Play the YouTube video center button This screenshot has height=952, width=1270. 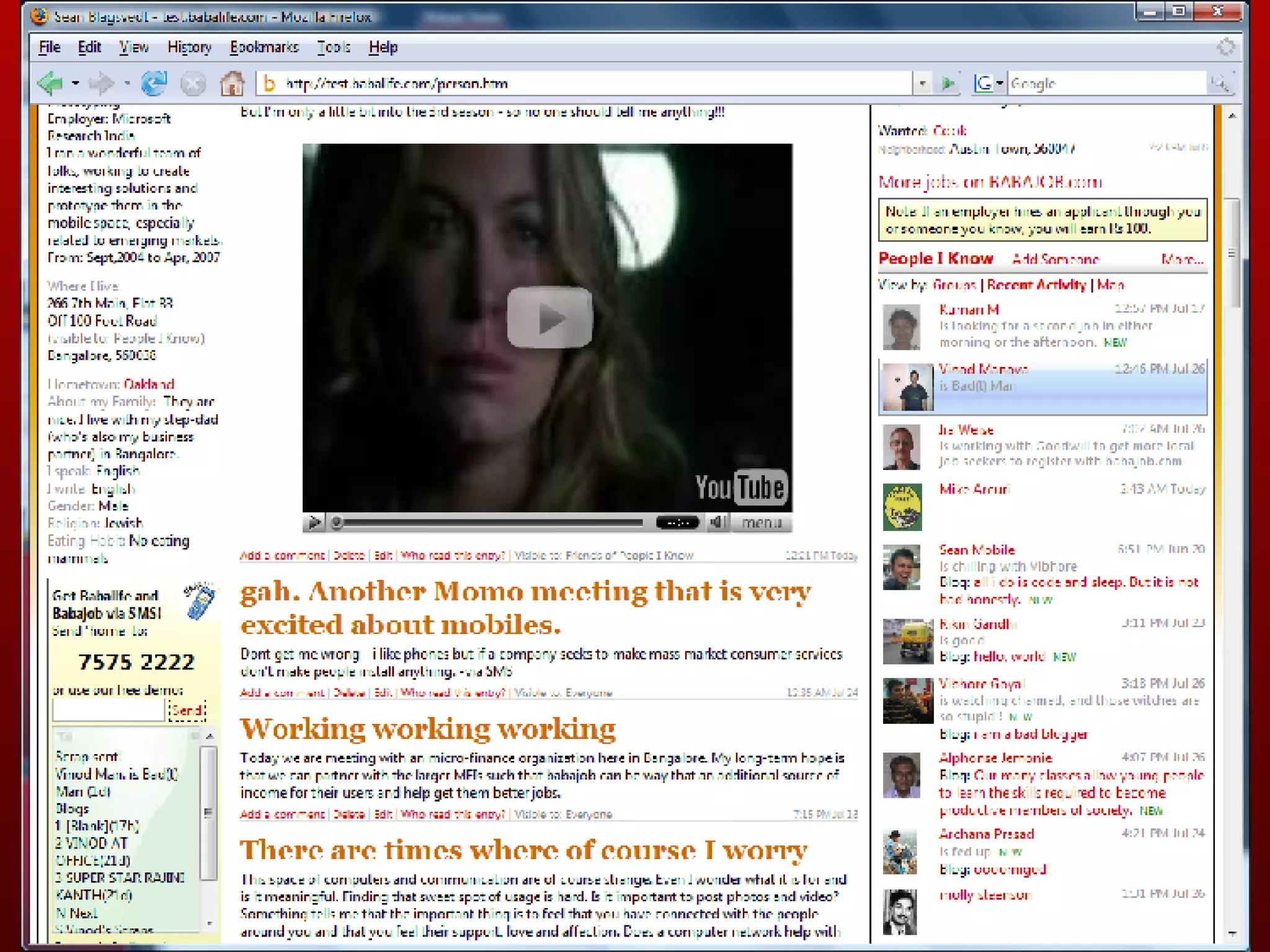(549, 317)
